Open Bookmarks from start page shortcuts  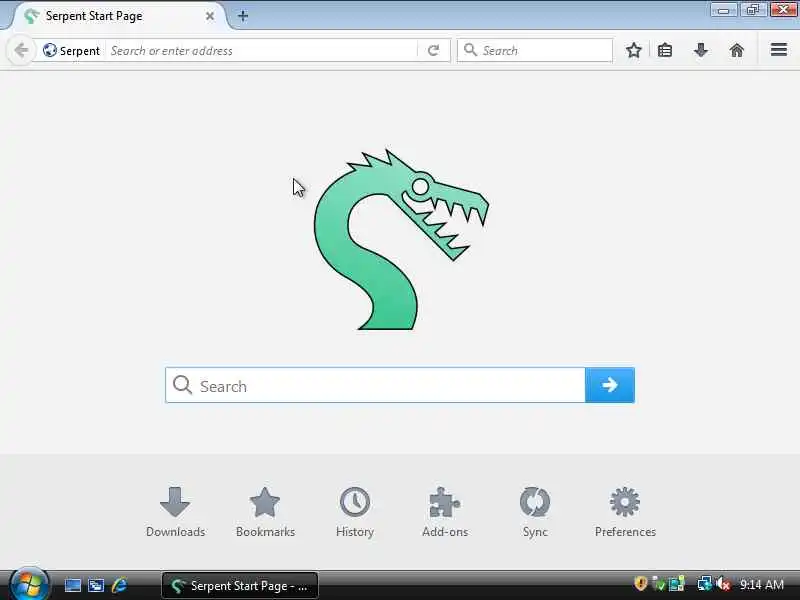coord(265,512)
